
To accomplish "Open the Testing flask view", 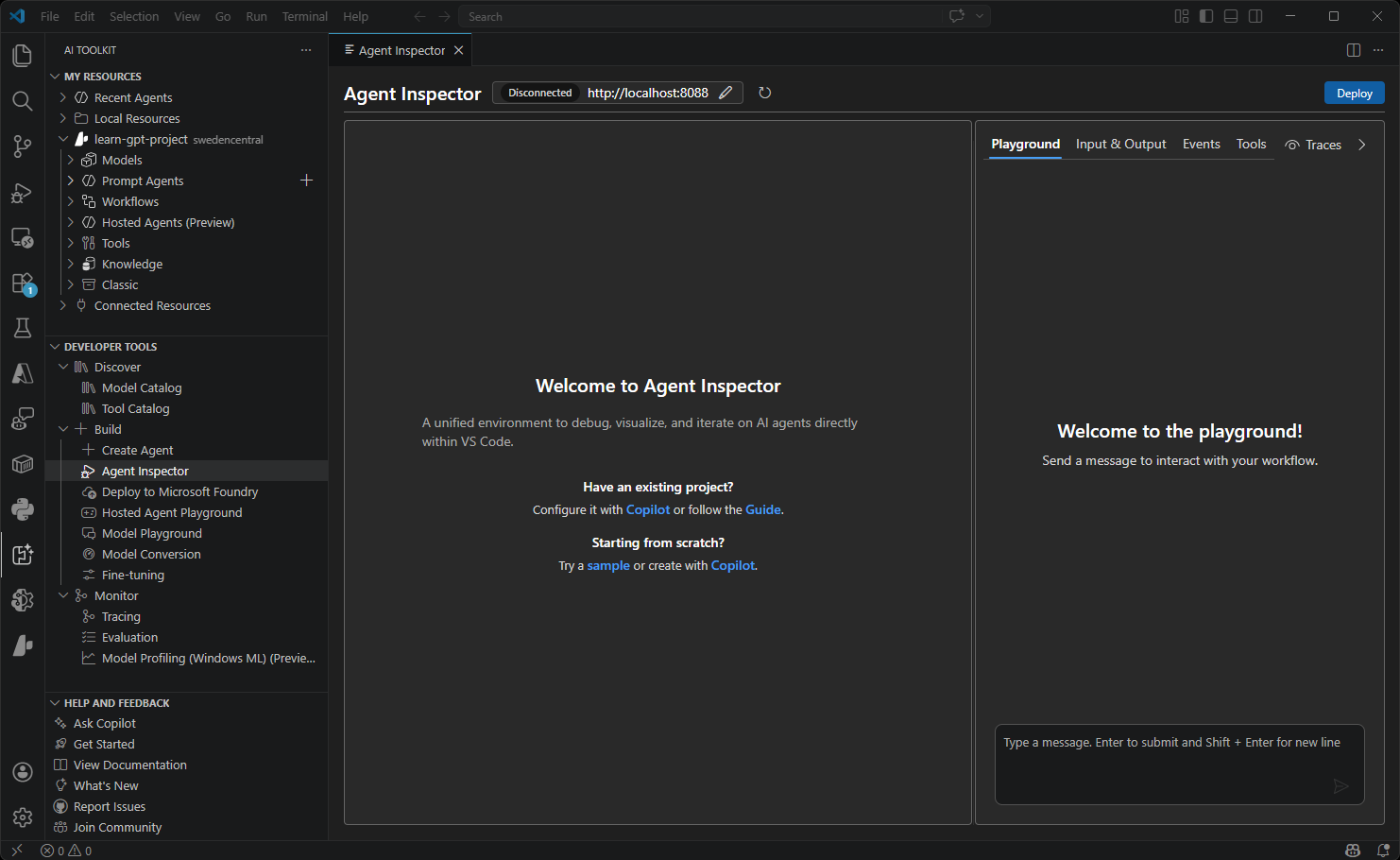I will [23, 328].
